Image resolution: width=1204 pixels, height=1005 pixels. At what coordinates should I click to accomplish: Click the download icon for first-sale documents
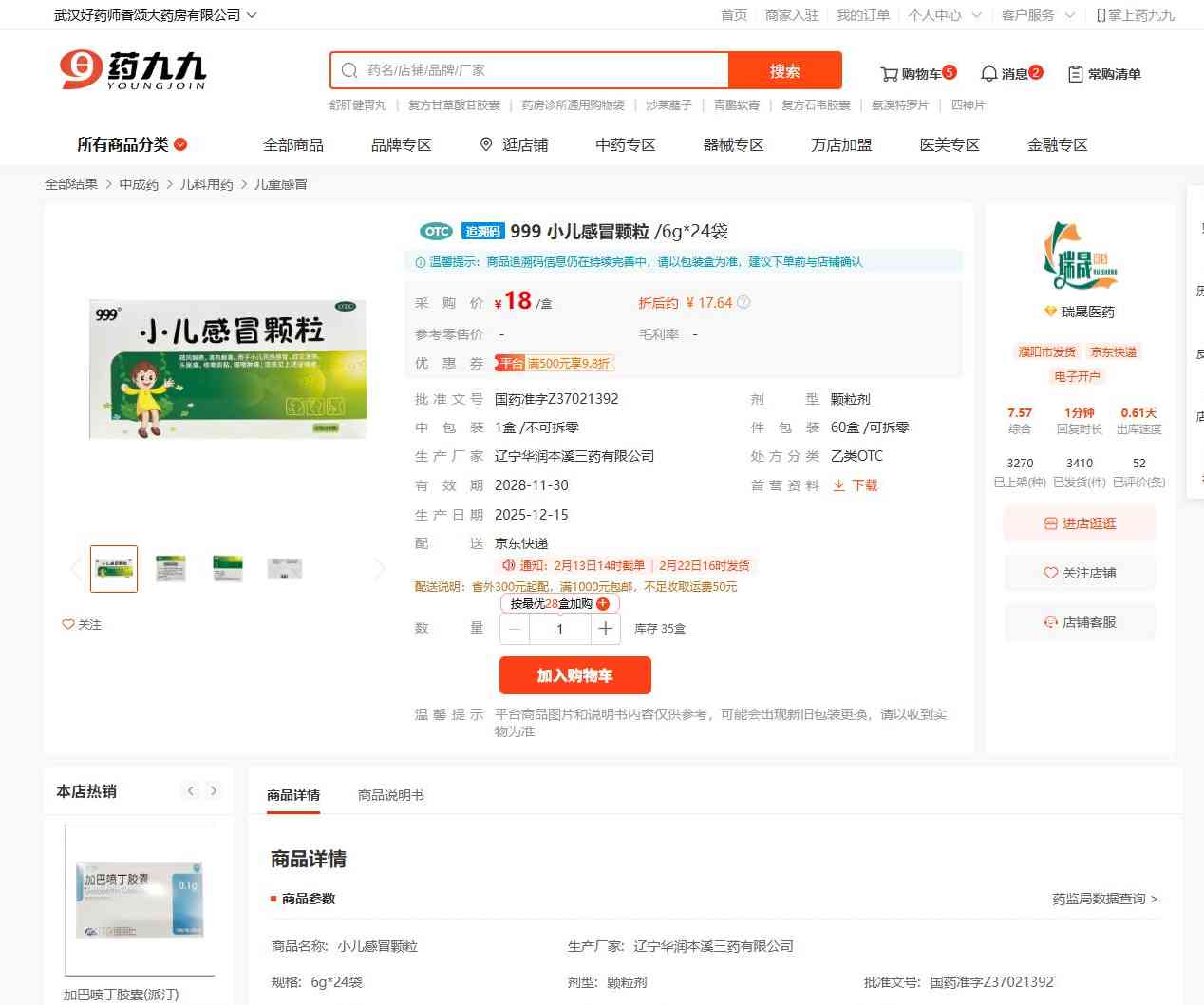coord(839,485)
